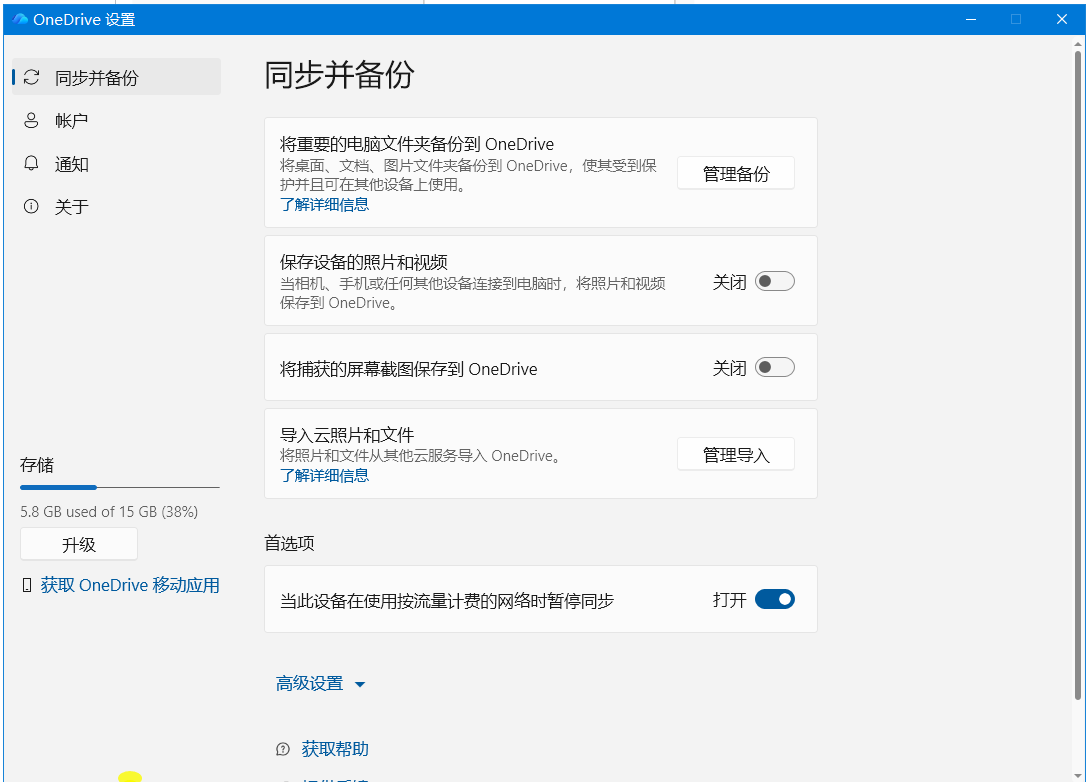The image size is (1091, 782).
Task: Click the storage usage progress bar
Action: [120, 487]
